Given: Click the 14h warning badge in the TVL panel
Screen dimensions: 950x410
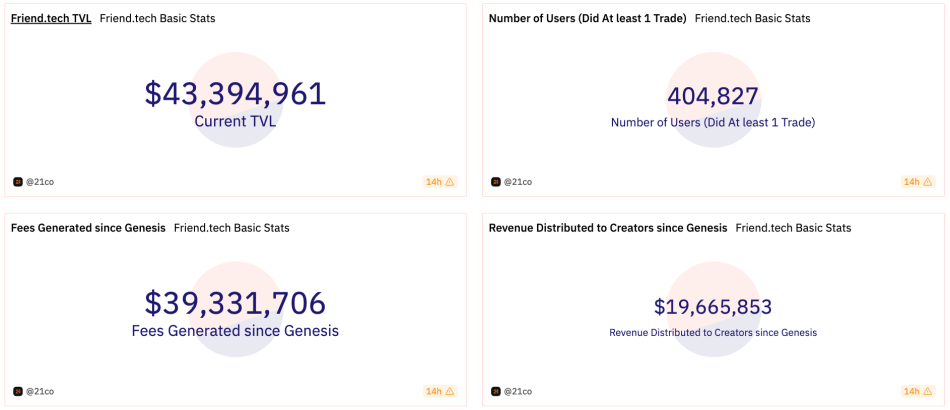Looking at the screenshot, I should [x=440, y=182].
